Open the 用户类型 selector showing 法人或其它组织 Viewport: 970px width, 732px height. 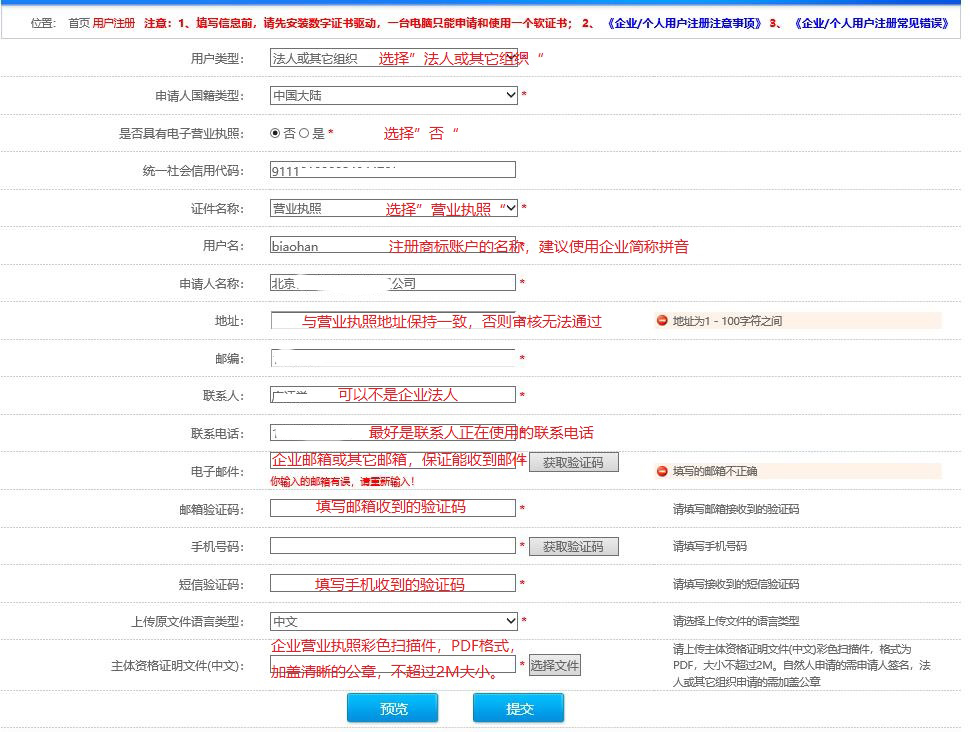392,58
